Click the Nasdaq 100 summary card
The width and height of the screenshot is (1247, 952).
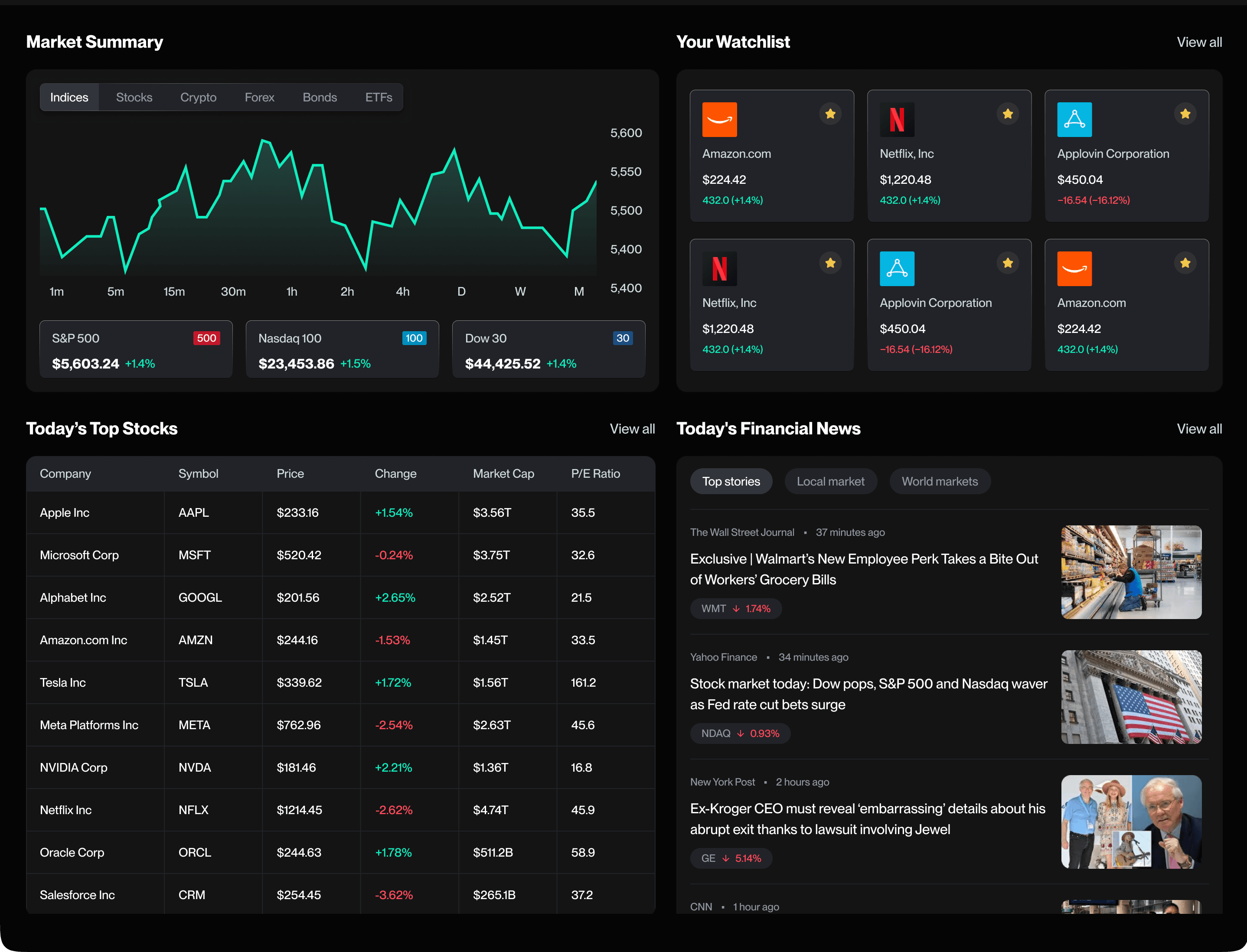(342, 350)
